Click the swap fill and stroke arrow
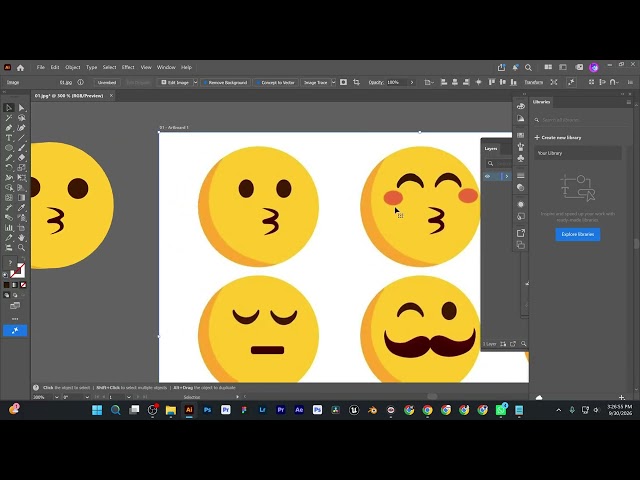The width and height of the screenshot is (640, 480). (x=23, y=259)
